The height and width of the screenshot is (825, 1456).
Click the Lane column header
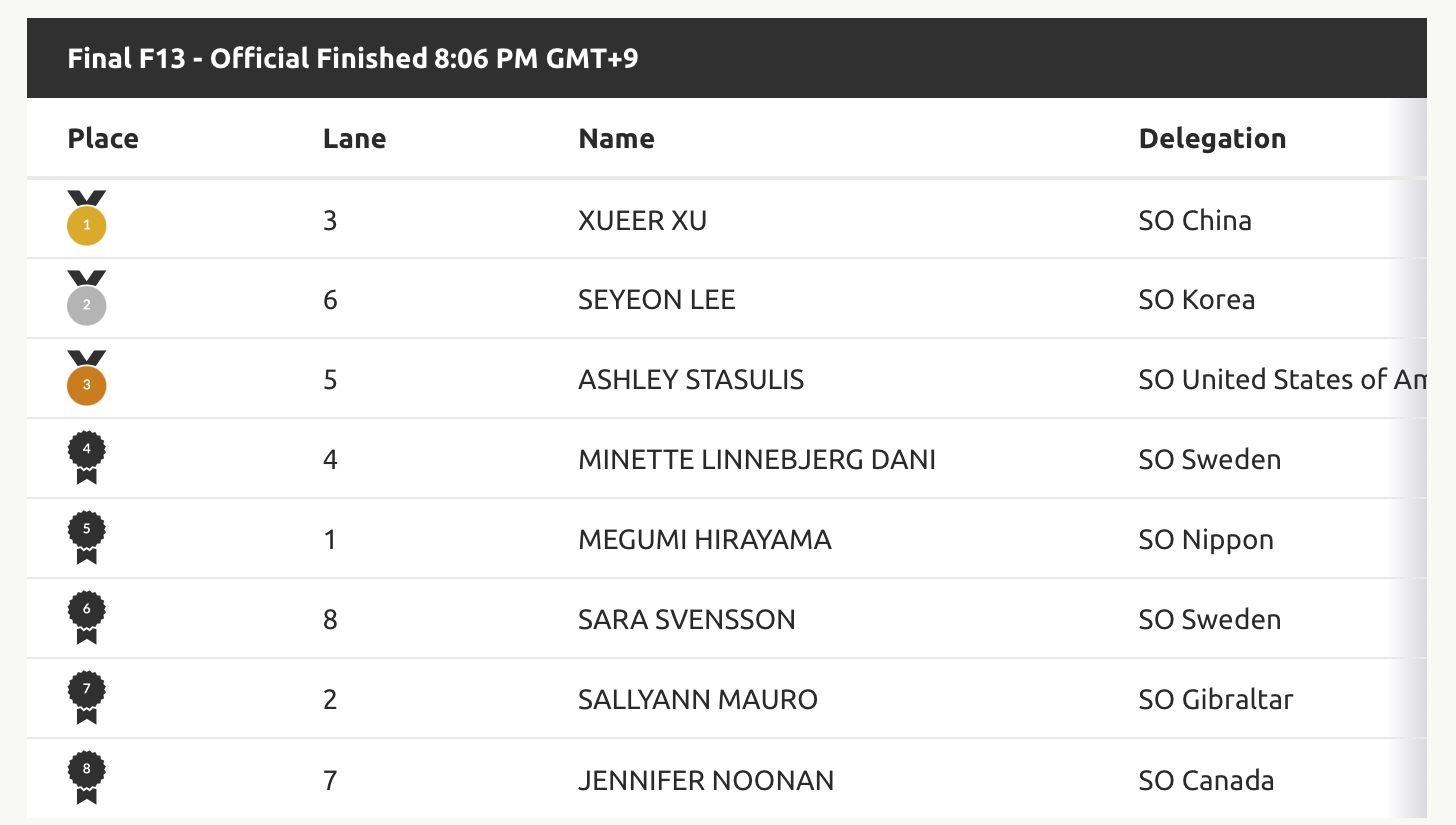pos(354,138)
